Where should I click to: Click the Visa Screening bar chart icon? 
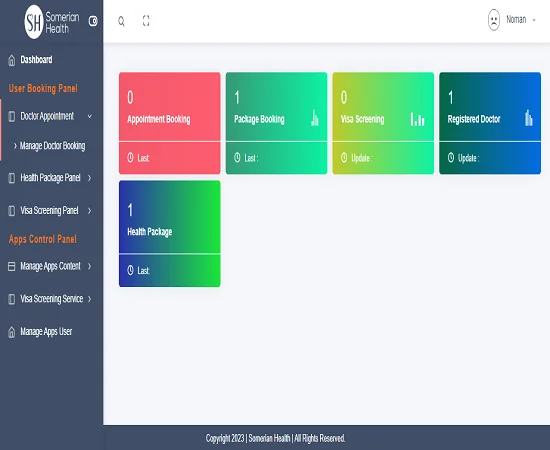pos(417,119)
